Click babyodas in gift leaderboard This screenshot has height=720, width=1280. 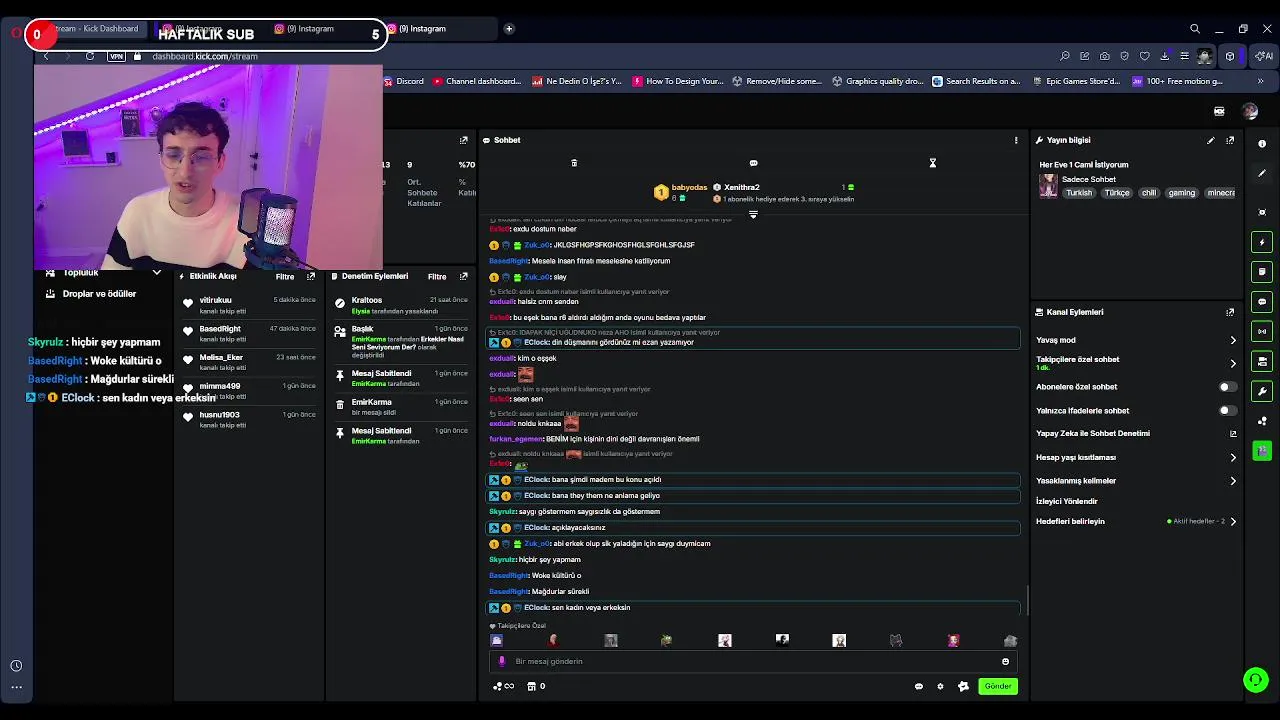[x=689, y=187]
